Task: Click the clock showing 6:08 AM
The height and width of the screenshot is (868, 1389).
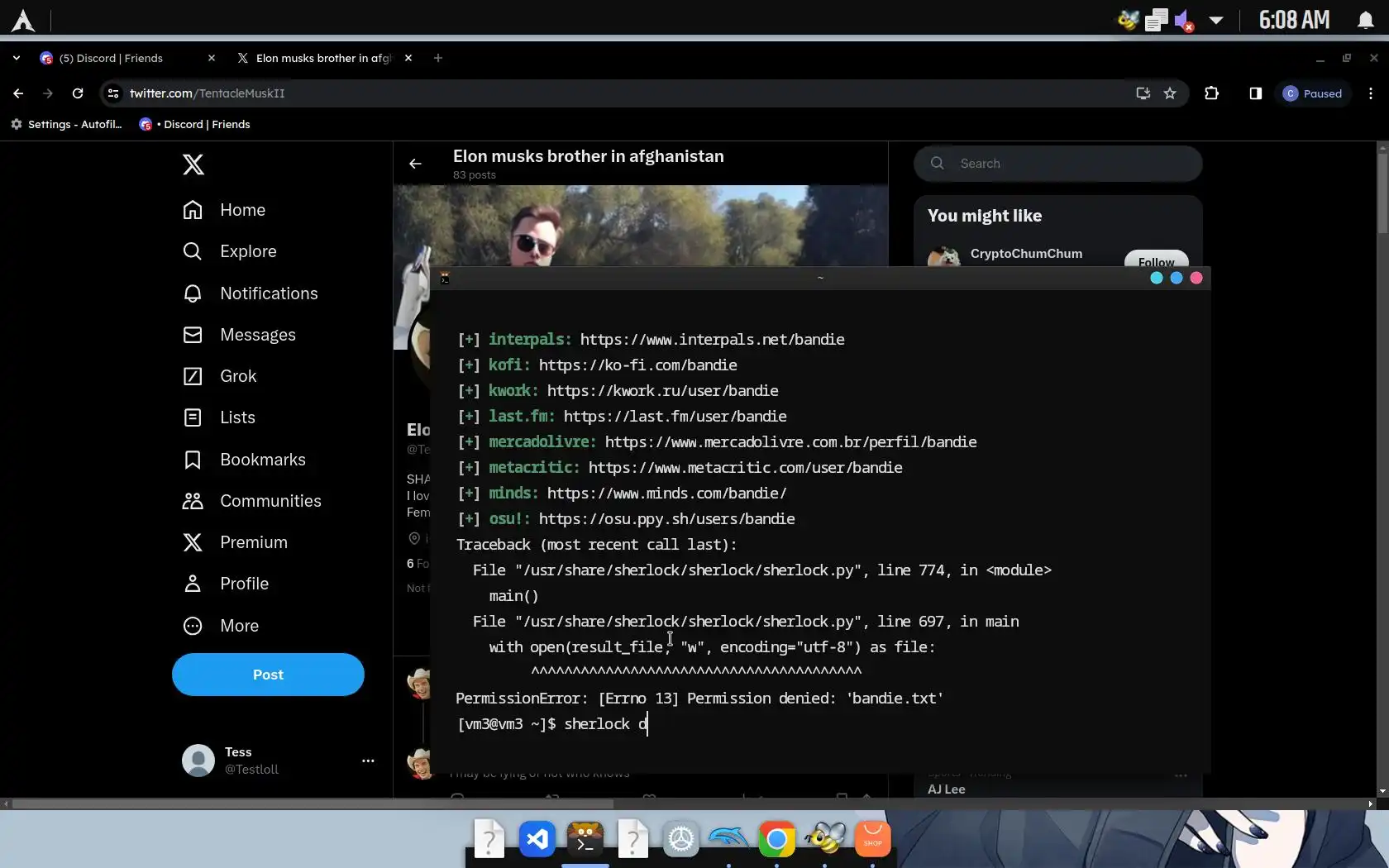Action: click(1294, 20)
